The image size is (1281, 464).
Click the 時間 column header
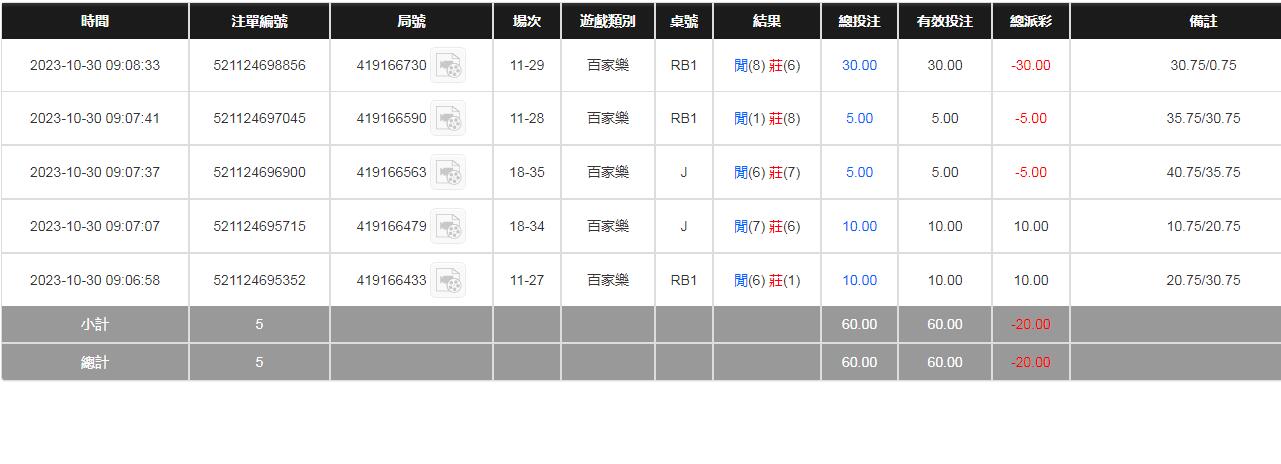click(95, 21)
